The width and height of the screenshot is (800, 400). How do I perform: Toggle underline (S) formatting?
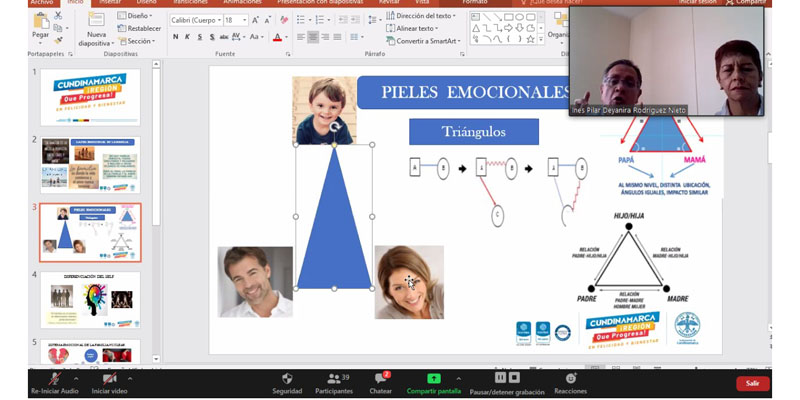(x=199, y=37)
